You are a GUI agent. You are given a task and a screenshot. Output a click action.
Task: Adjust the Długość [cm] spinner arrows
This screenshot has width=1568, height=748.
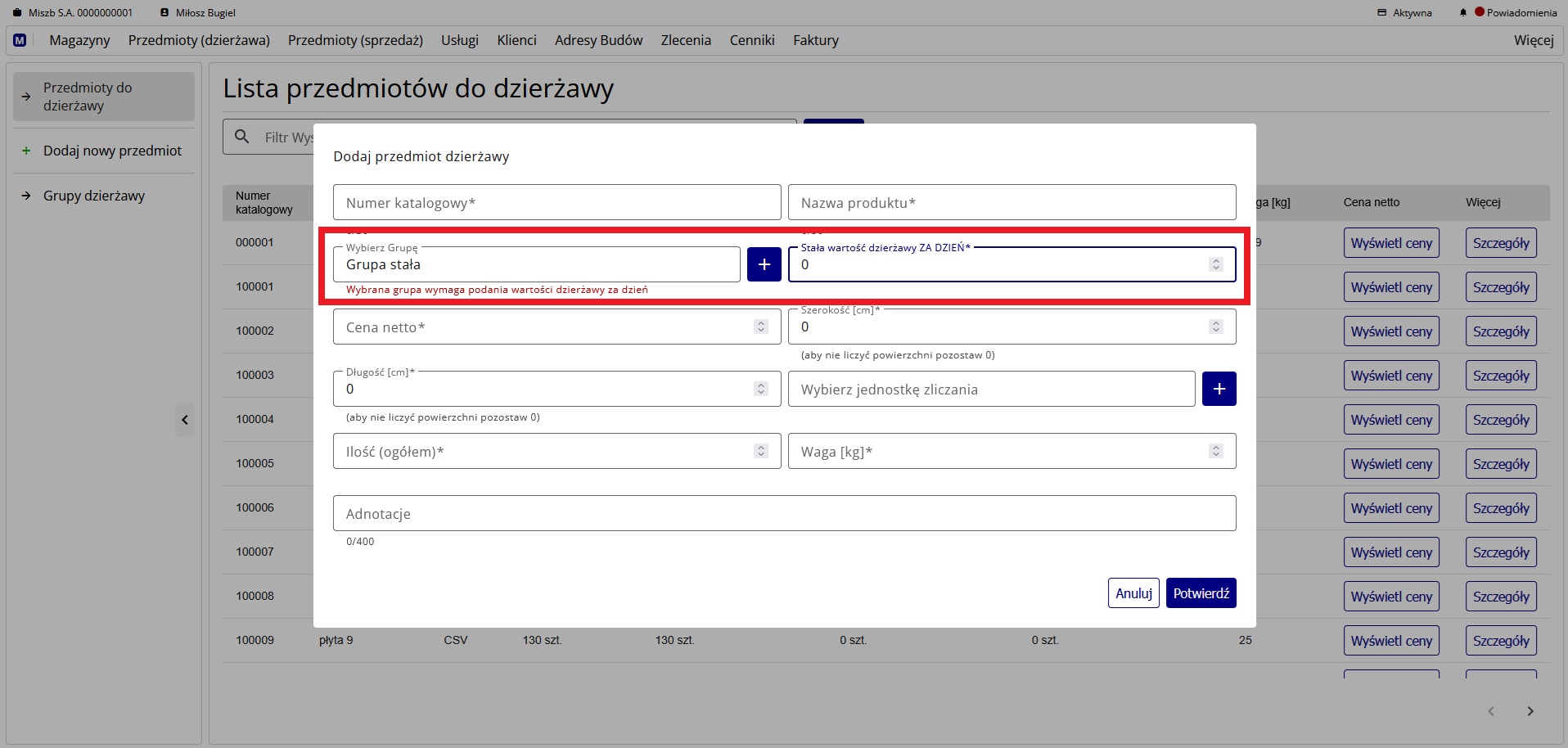[760, 389]
